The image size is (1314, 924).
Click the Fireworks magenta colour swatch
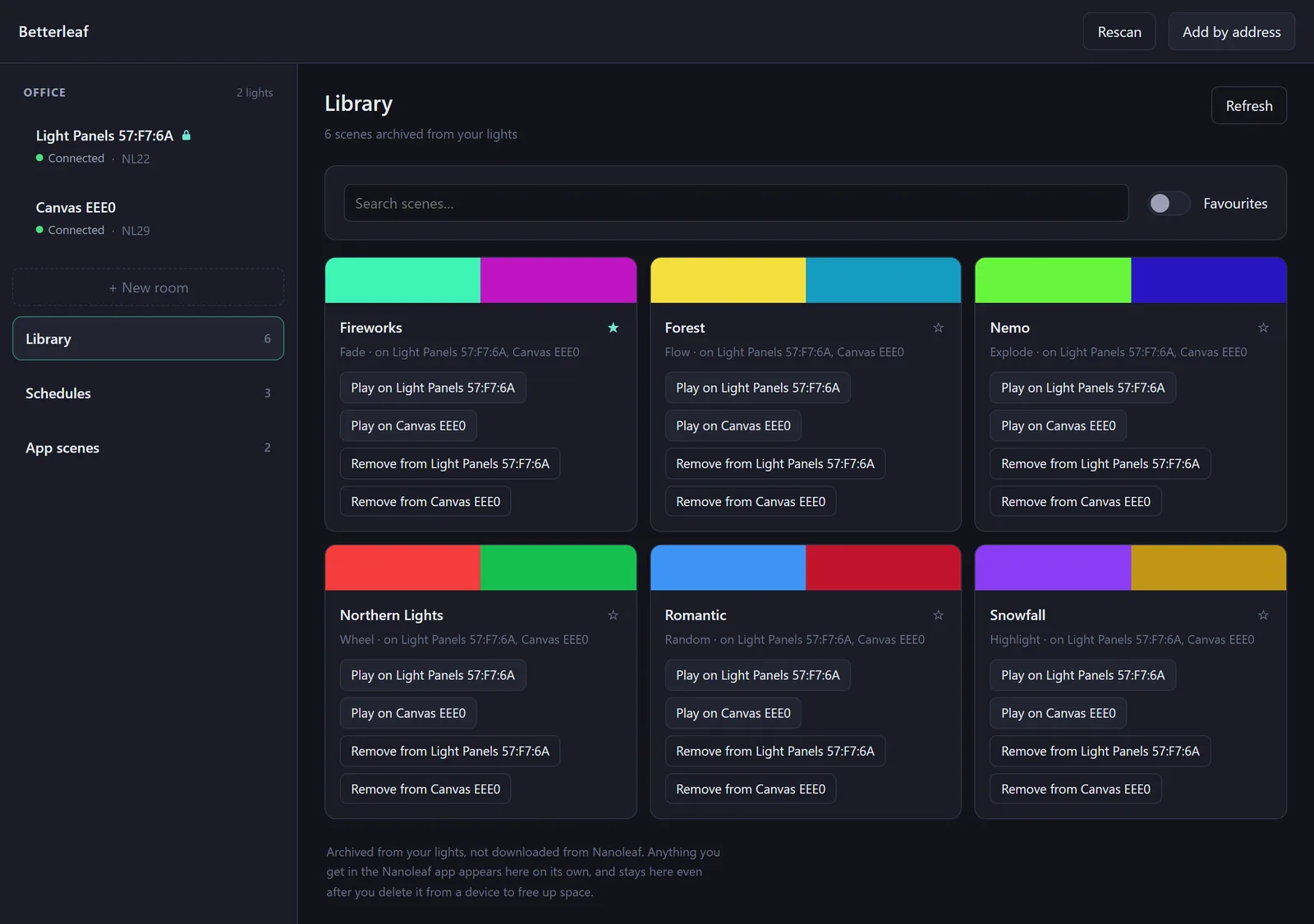tap(558, 280)
